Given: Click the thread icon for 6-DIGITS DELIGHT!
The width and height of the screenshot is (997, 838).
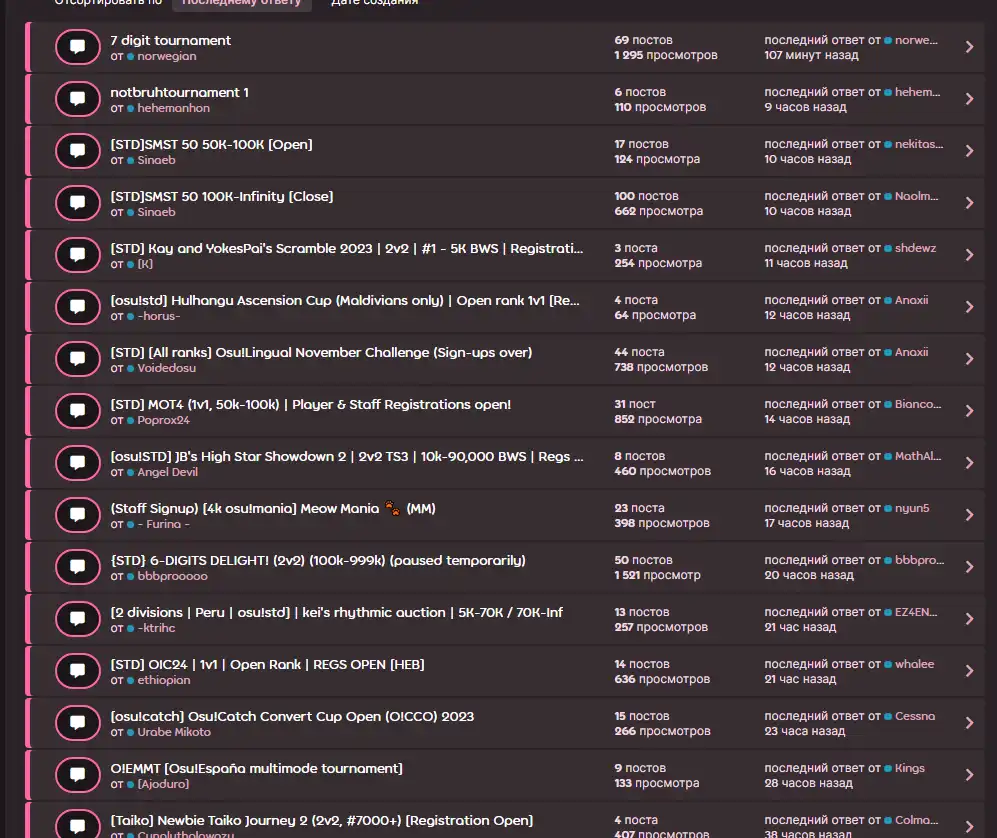Looking at the screenshot, I should pyautogui.click(x=78, y=567).
